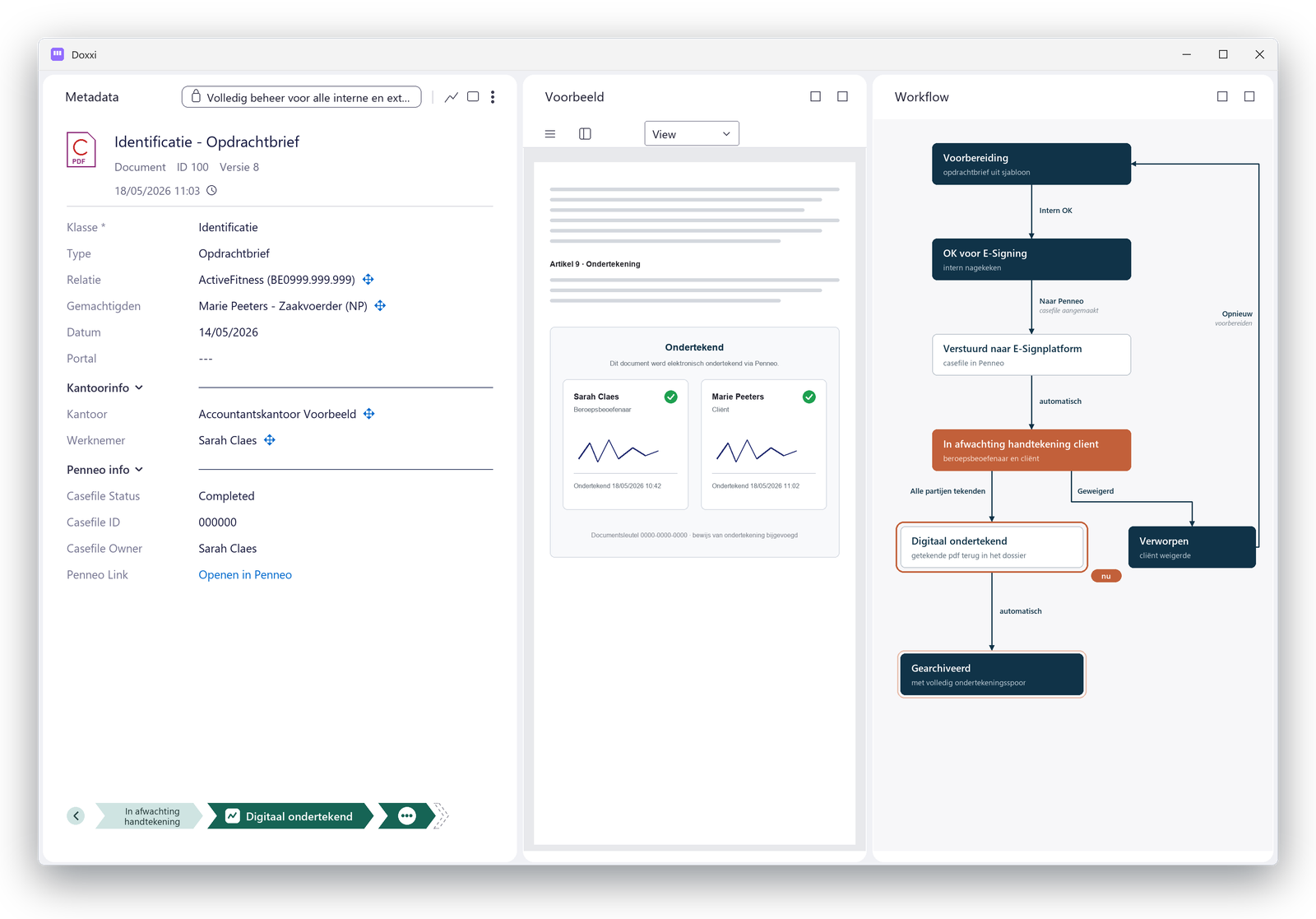This screenshot has height=919, width=1316.
Task: Open Accountantskantoor Voorbeeld via its navigation icon
Action: (369, 414)
